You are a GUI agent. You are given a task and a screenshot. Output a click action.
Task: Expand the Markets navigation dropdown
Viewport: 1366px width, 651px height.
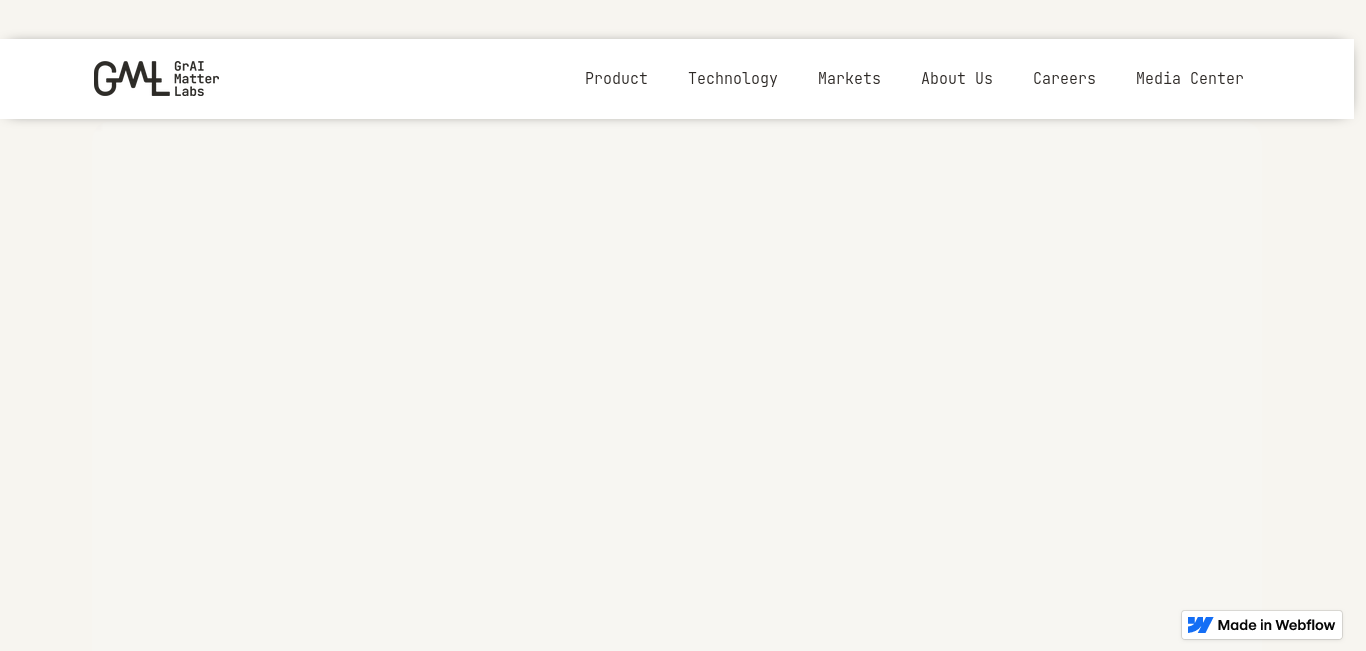point(849,78)
